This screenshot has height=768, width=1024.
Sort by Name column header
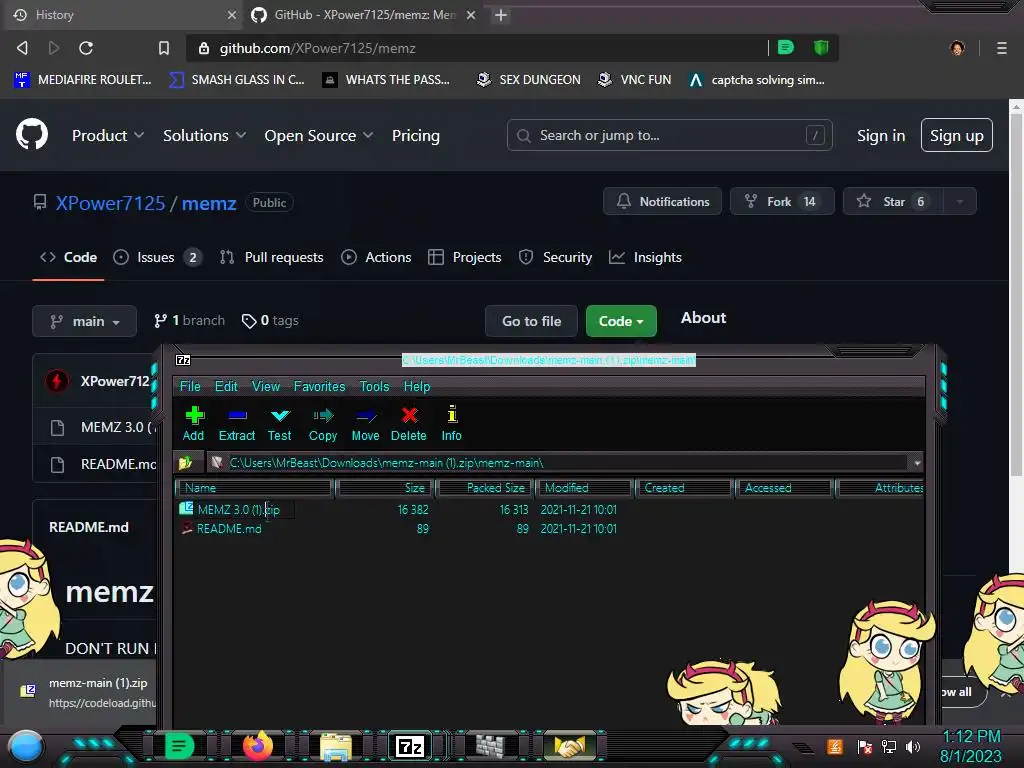254,488
